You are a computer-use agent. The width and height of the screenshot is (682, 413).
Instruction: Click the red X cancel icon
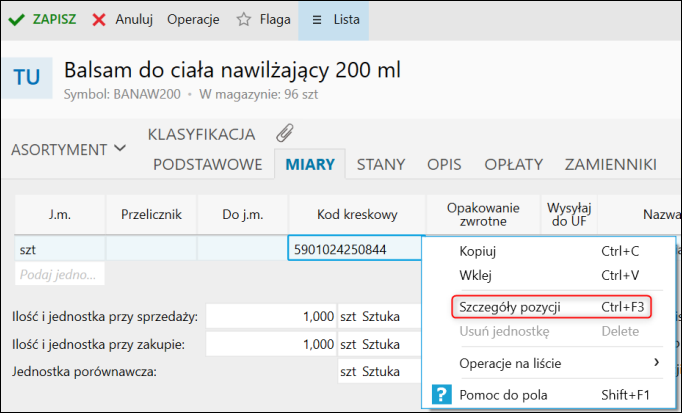coord(99,20)
